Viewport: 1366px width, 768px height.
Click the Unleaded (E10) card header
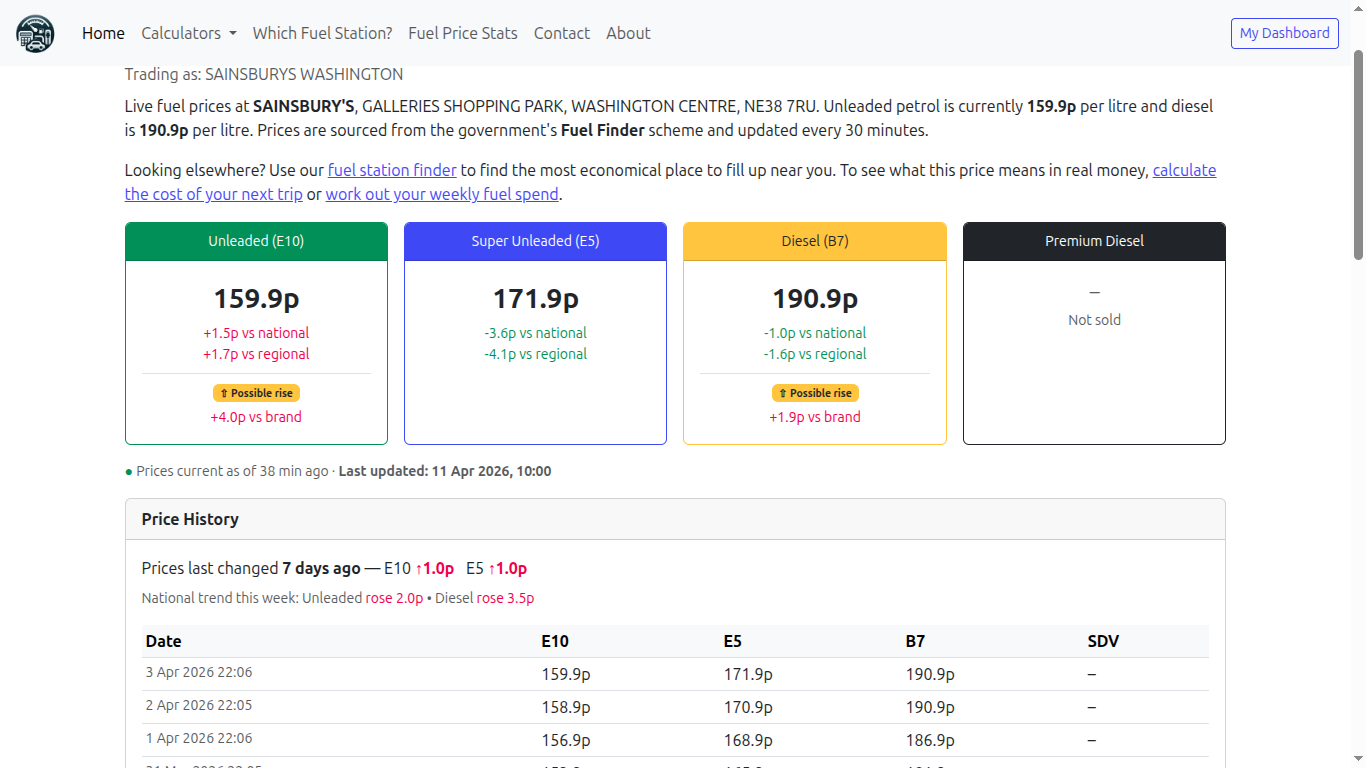[x=256, y=241]
